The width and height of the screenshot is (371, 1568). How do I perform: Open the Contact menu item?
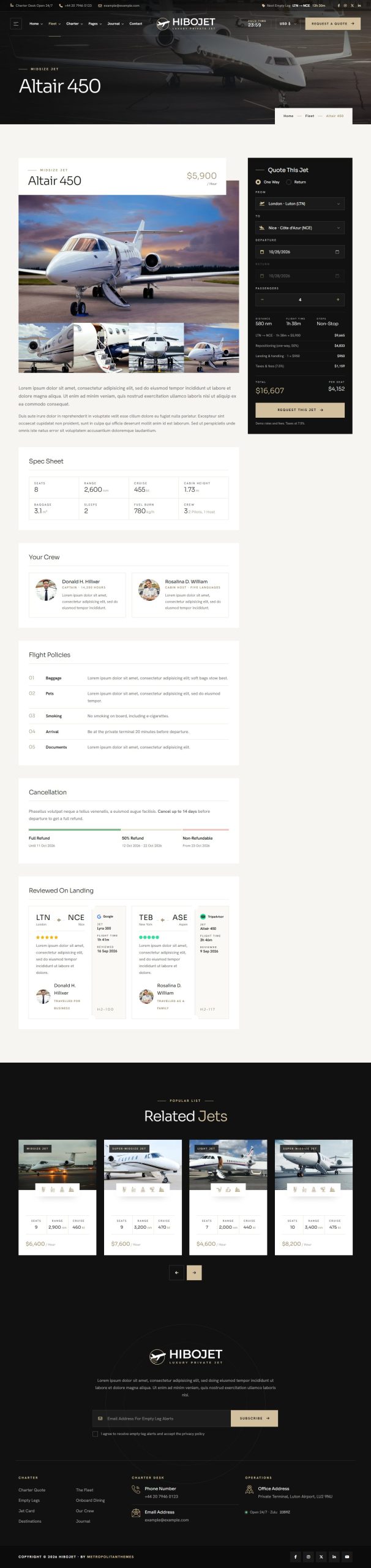(136, 24)
